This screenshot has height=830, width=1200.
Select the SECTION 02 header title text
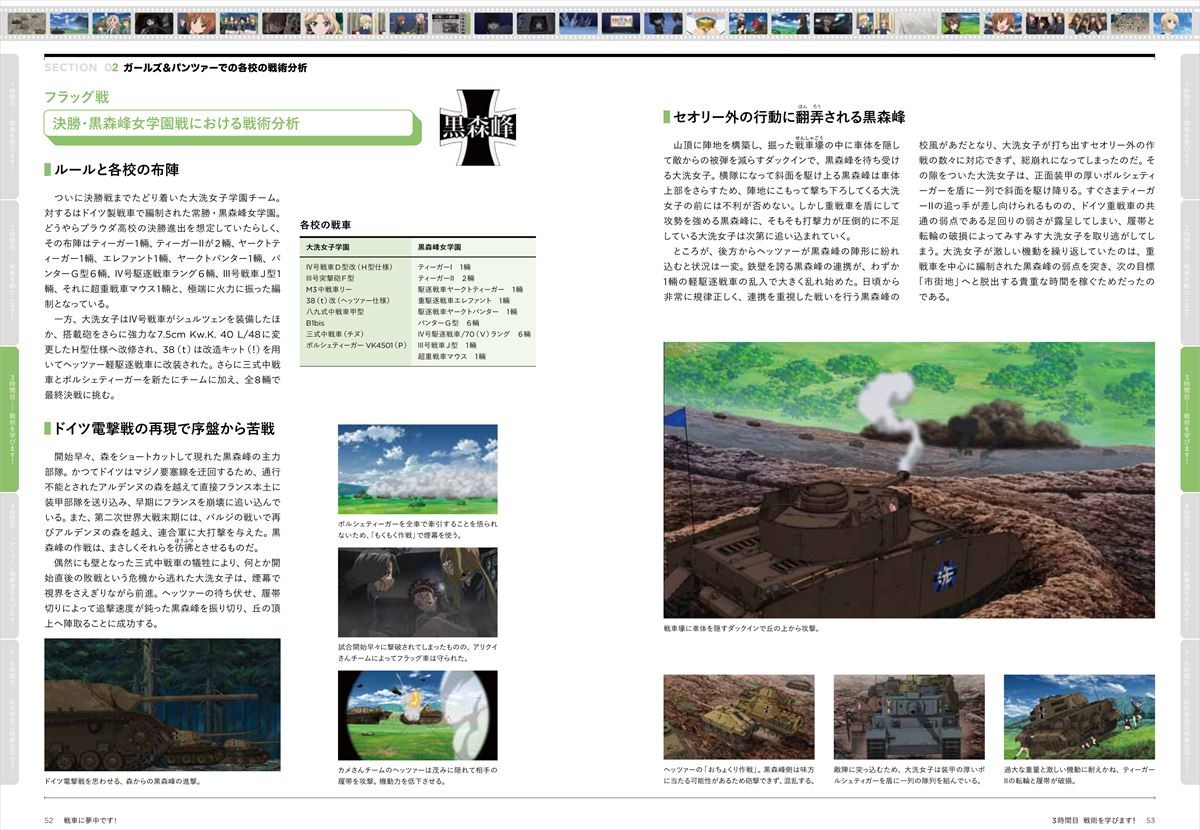coord(176,68)
